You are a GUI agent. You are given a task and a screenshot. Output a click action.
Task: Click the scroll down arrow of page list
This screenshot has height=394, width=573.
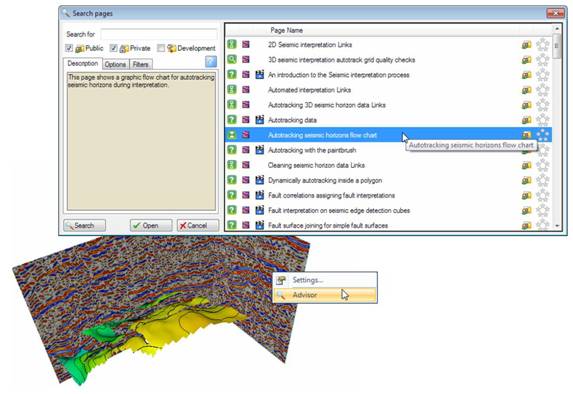coord(557,226)
